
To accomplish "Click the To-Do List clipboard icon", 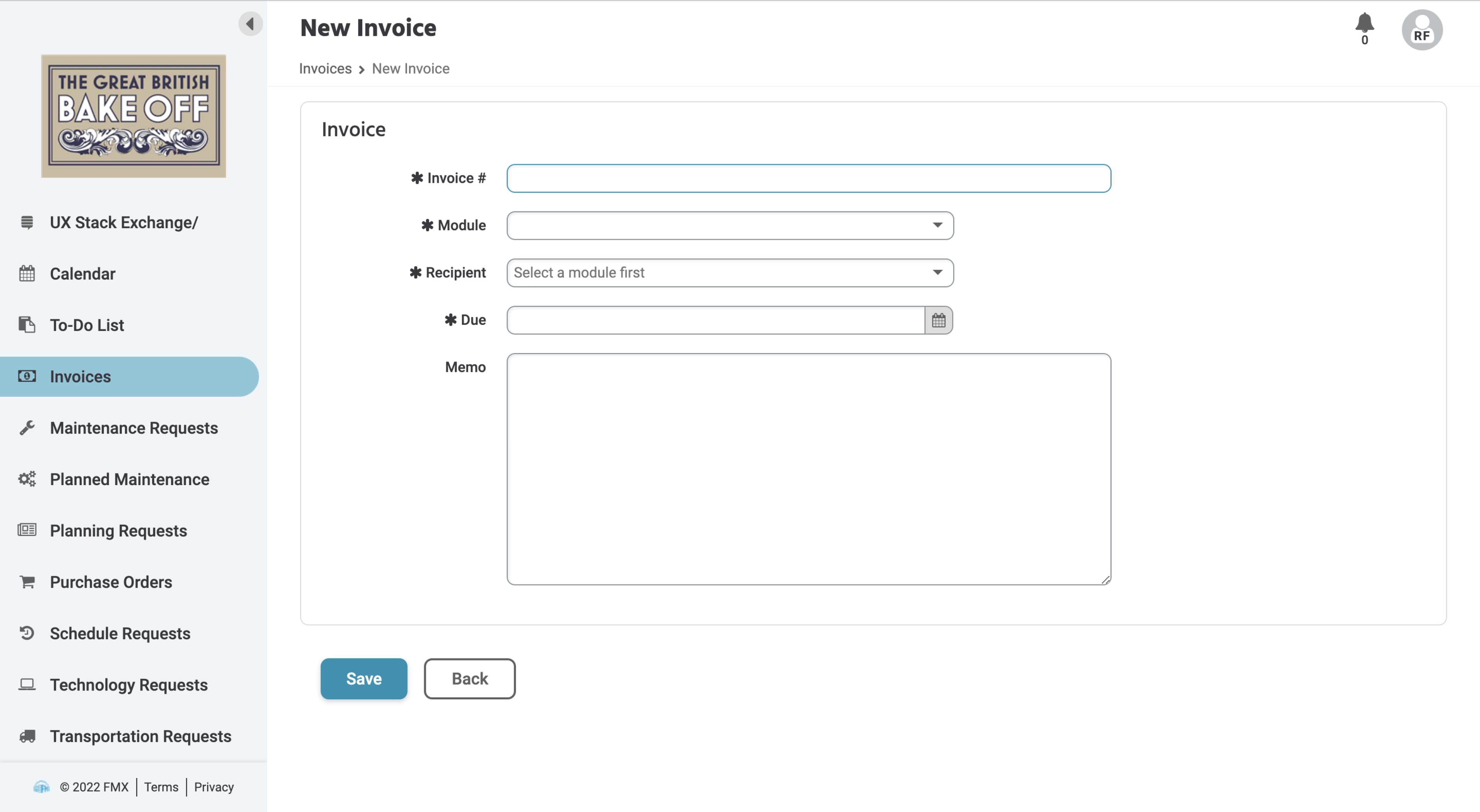I will [27, 325].
